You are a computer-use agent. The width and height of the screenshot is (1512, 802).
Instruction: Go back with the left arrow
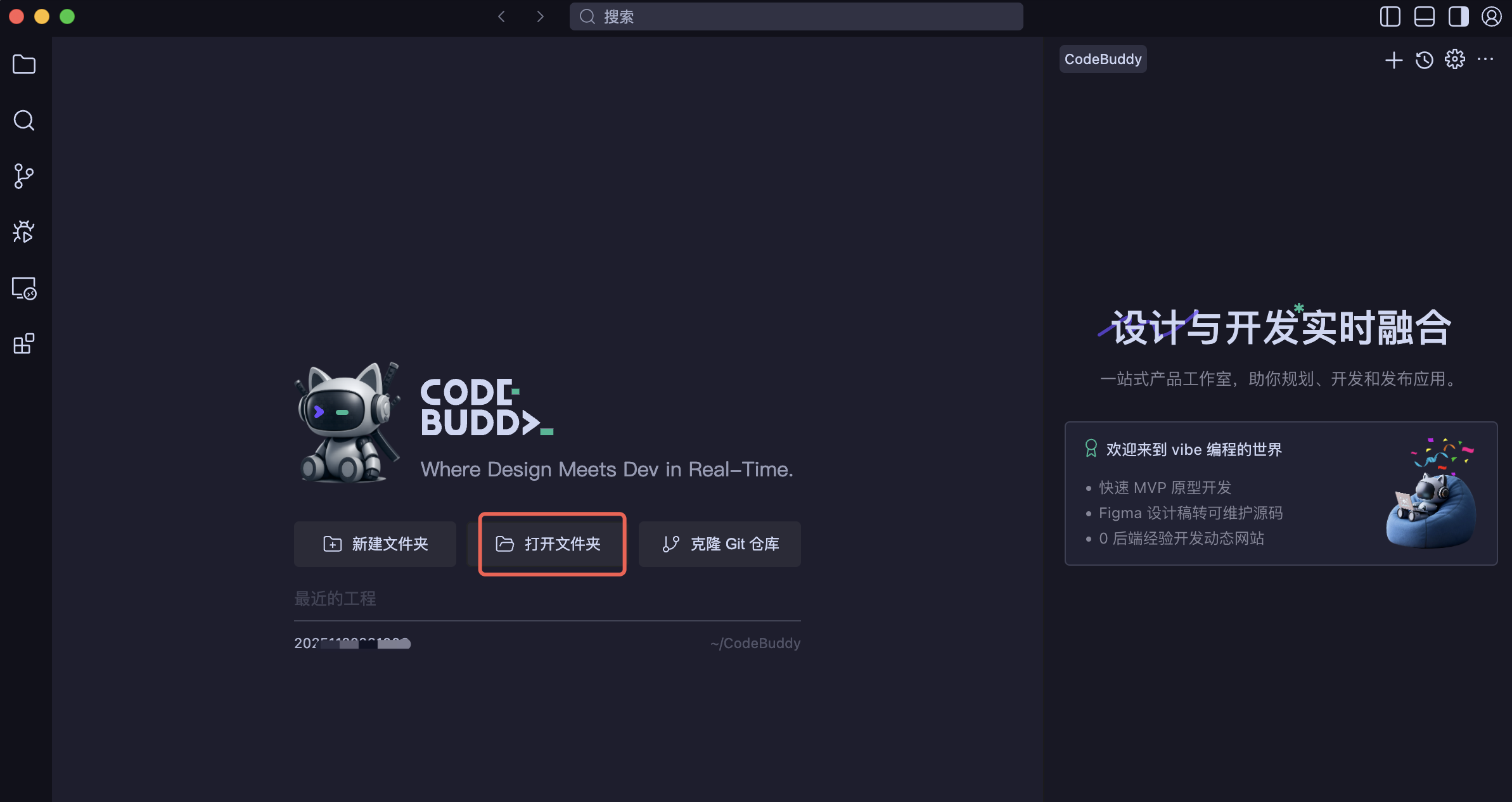(501, 16)
